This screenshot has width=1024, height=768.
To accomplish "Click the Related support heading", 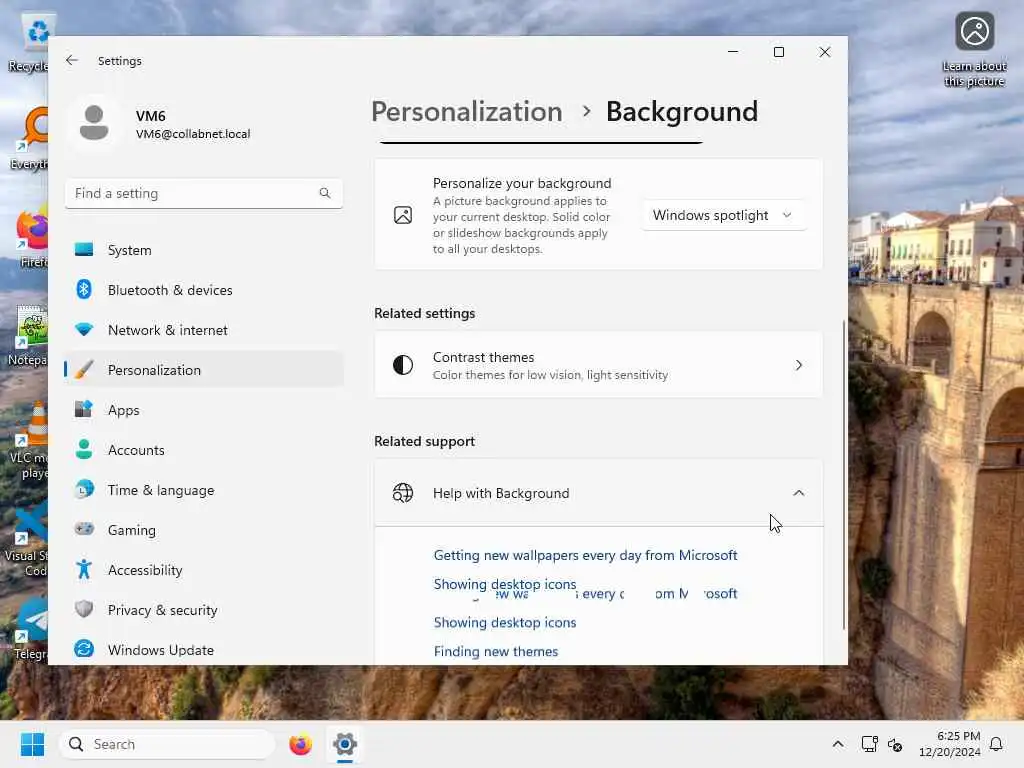I will pos(424,441).
